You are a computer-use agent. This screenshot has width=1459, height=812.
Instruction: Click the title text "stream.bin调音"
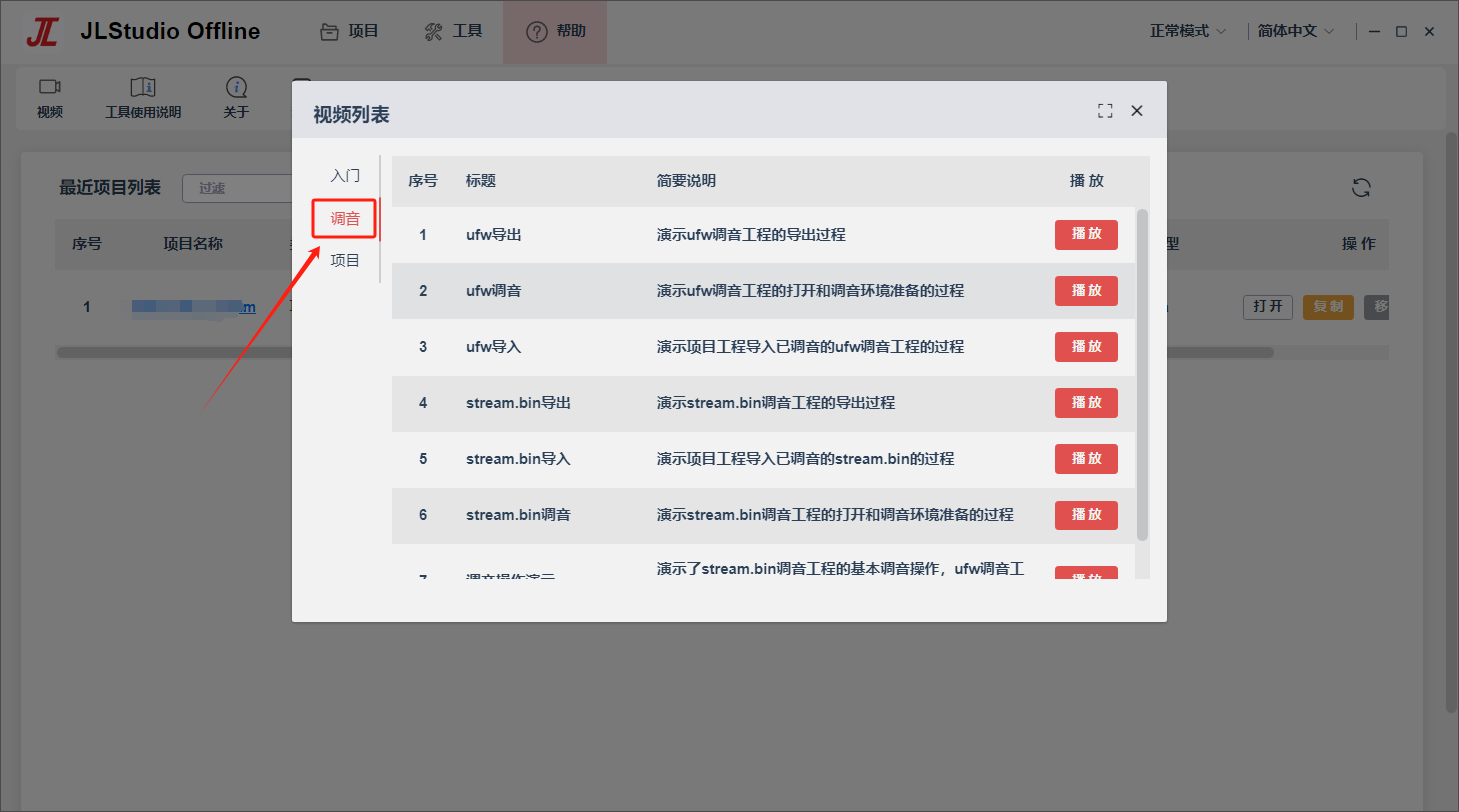(518, 515)
